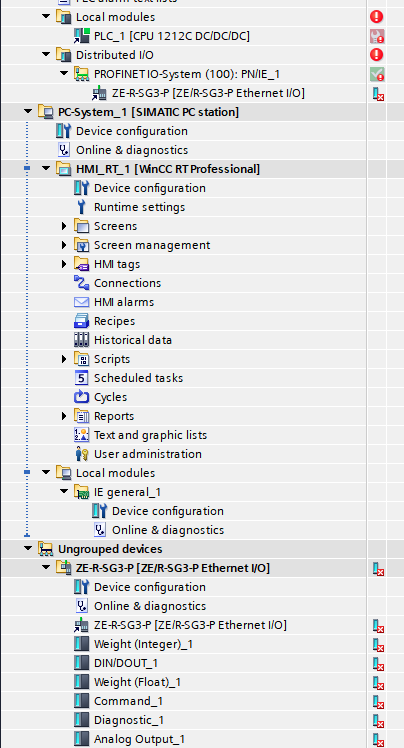Screen dimensions: 404x748
Task: Click the Ungrouped devices network icon
Action: (46, 549)
